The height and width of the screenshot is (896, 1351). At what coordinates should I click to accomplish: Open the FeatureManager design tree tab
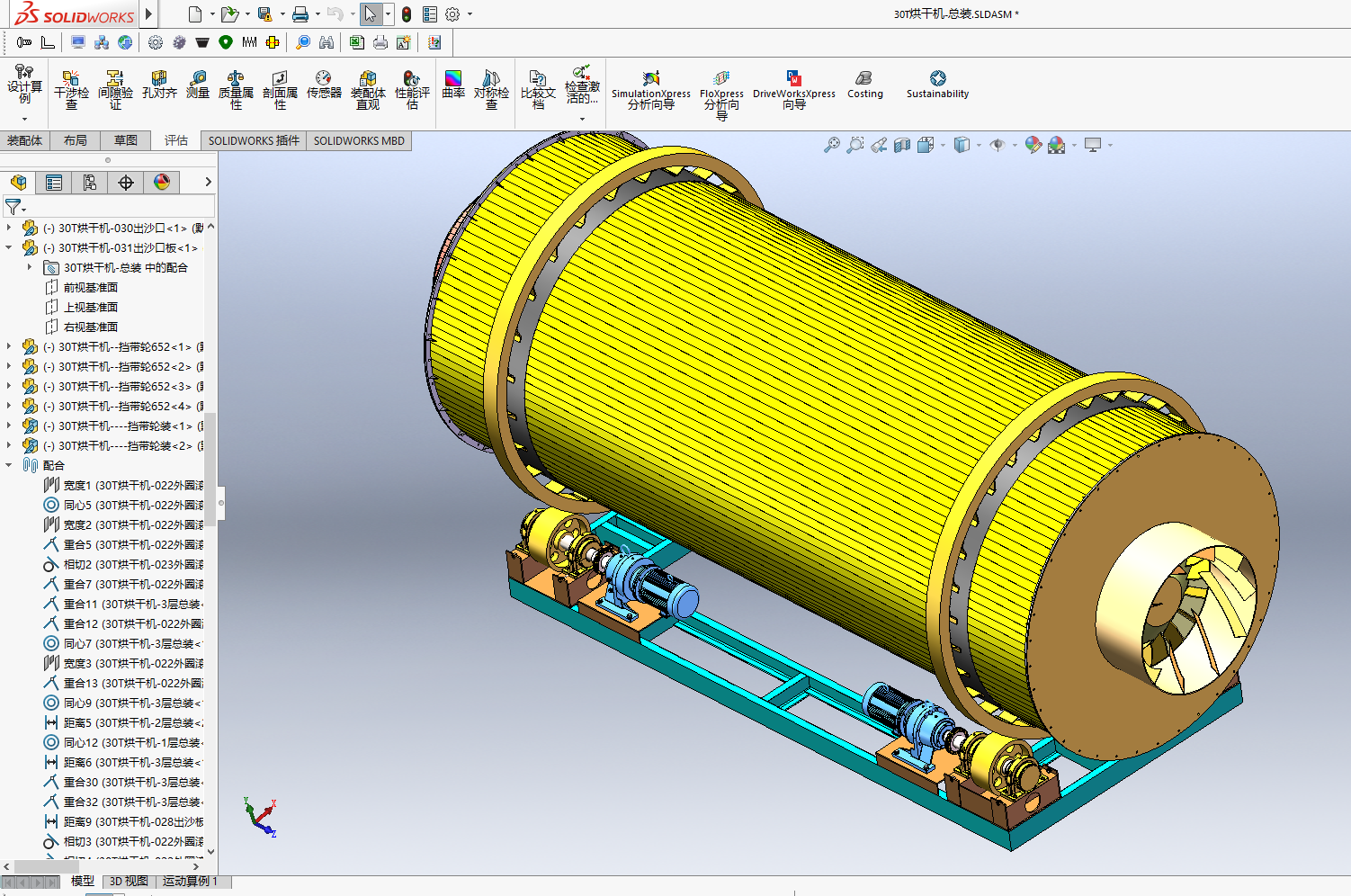tap(18, 183)
